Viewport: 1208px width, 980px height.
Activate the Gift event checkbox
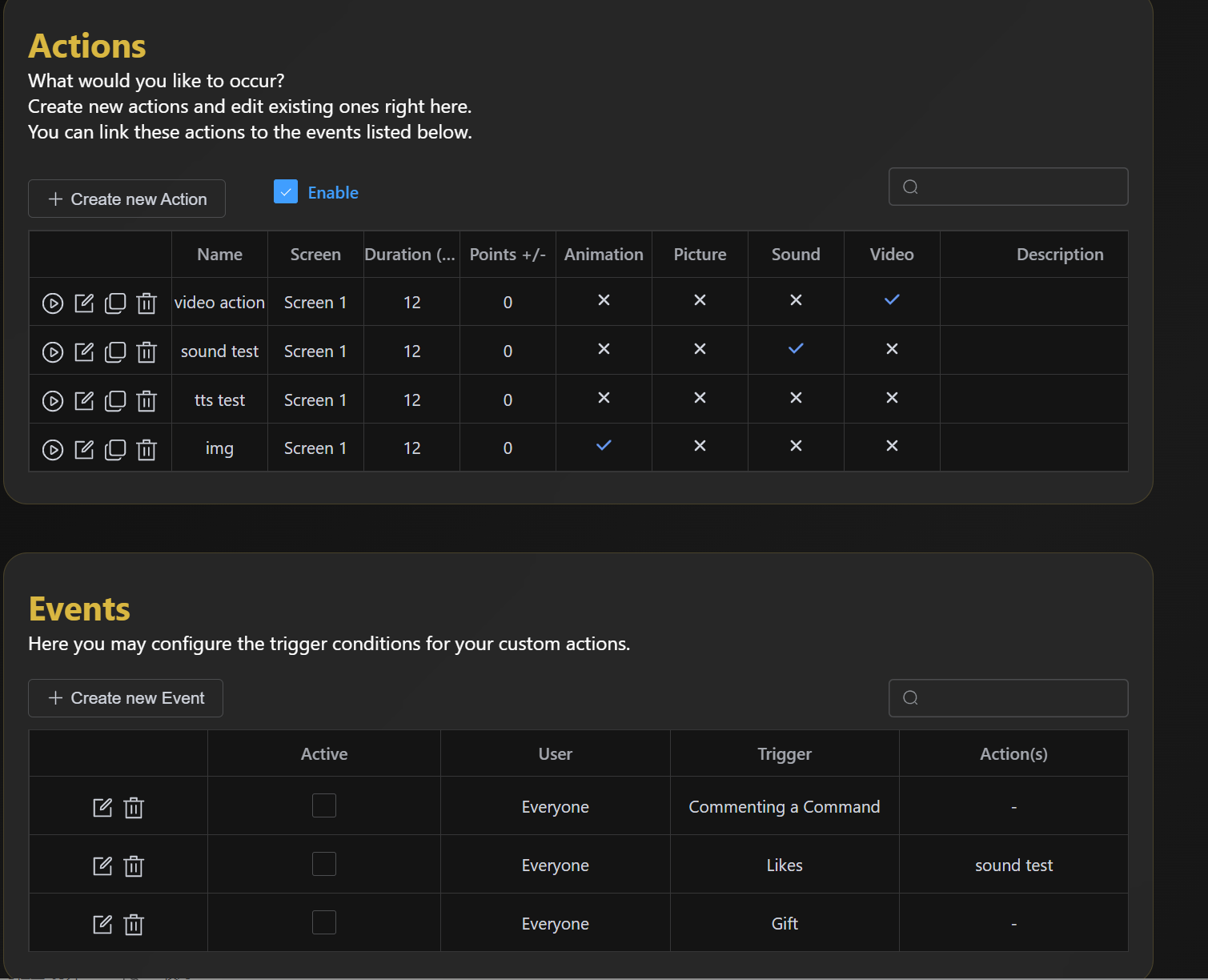[x=324, y=922]
